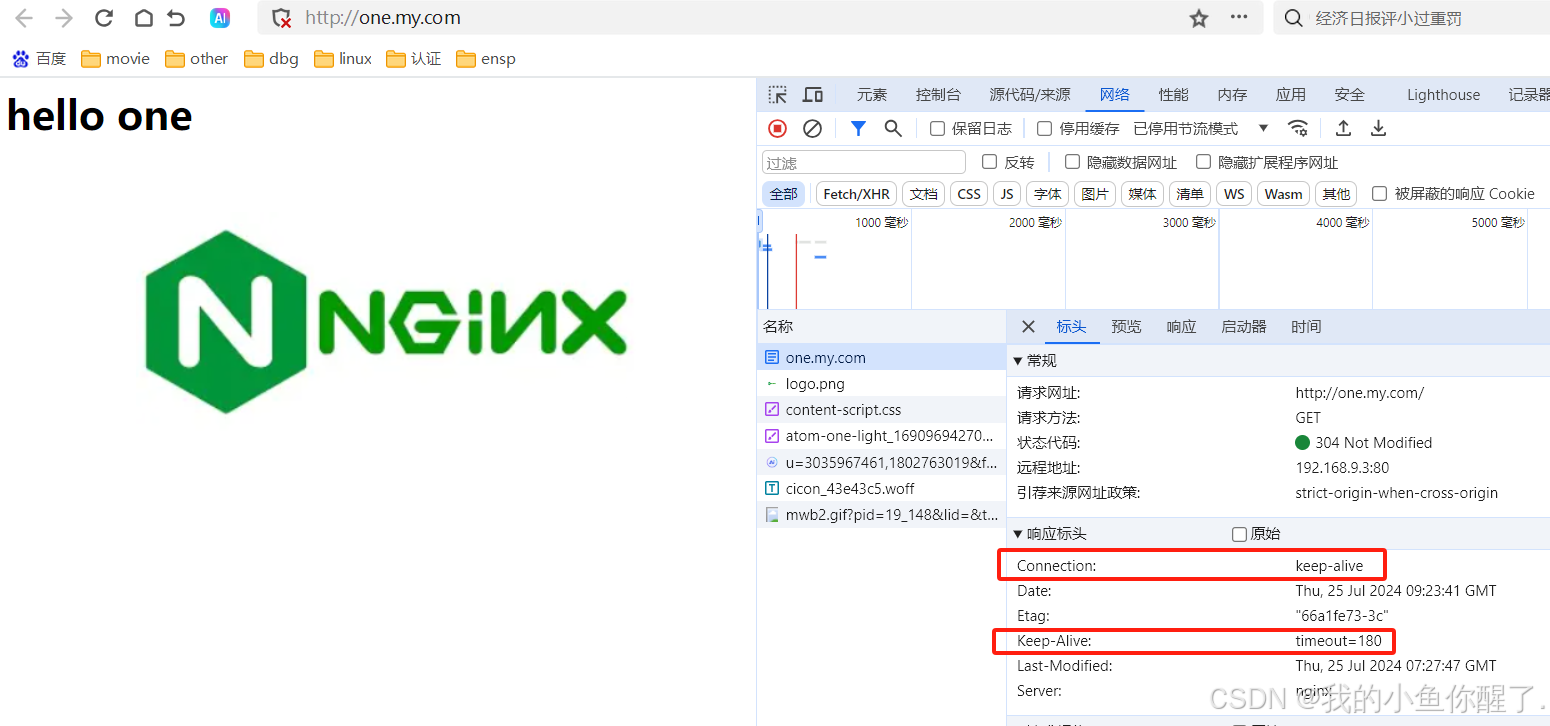Switch to the 元素 panel tab
1550x726 pixels.
[872, 94]
